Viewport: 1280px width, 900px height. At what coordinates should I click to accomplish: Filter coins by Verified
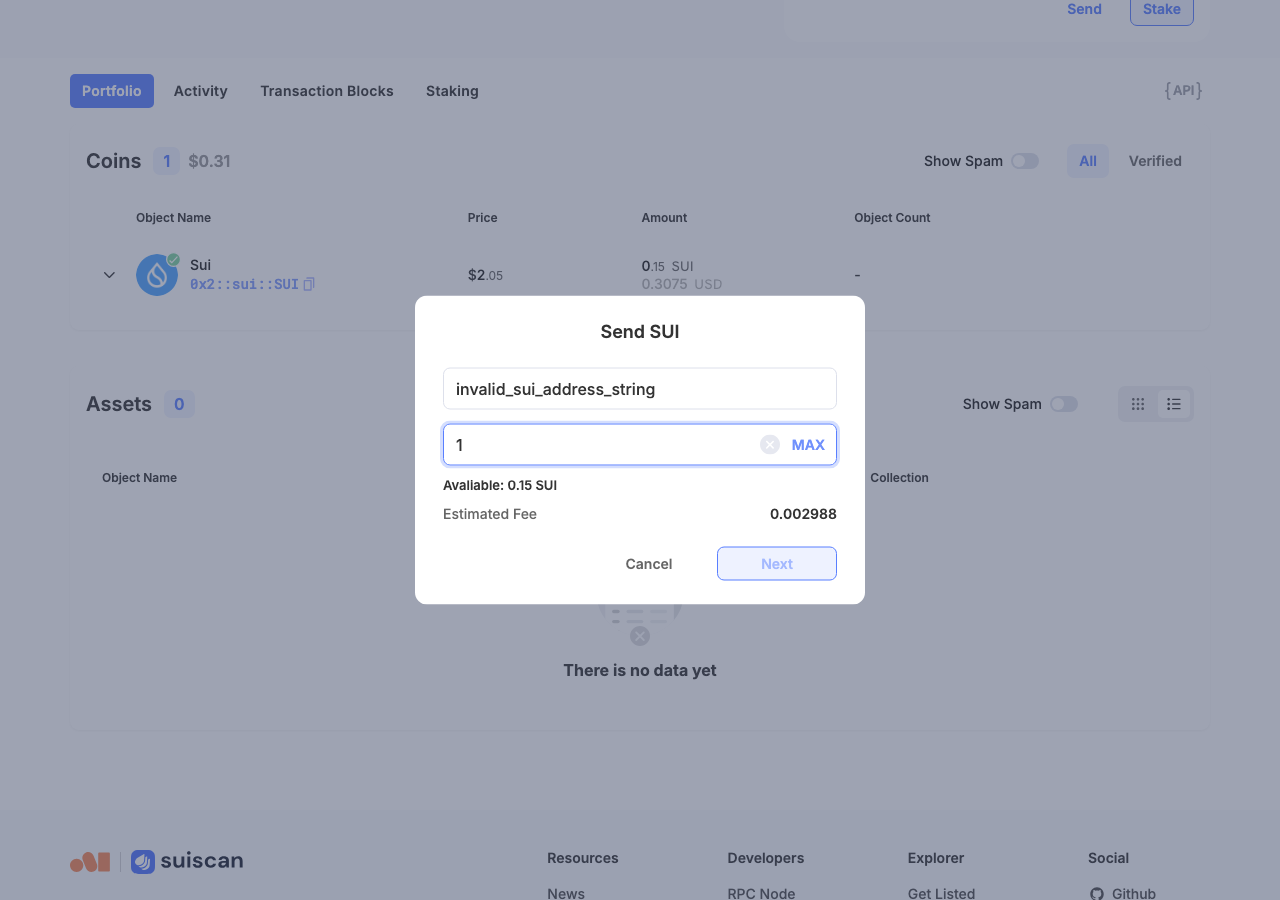[1155, 161]
